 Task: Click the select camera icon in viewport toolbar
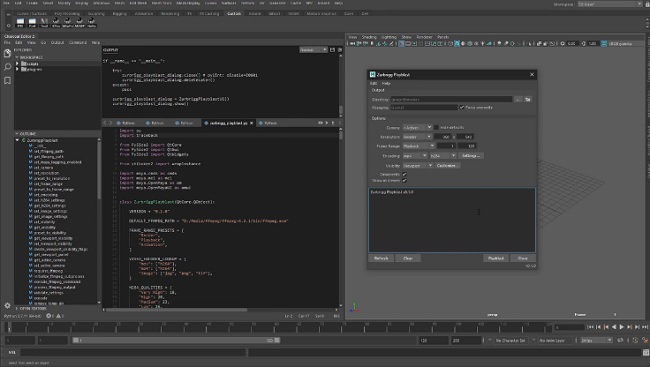pyautogui.click(x=352, y=44)
